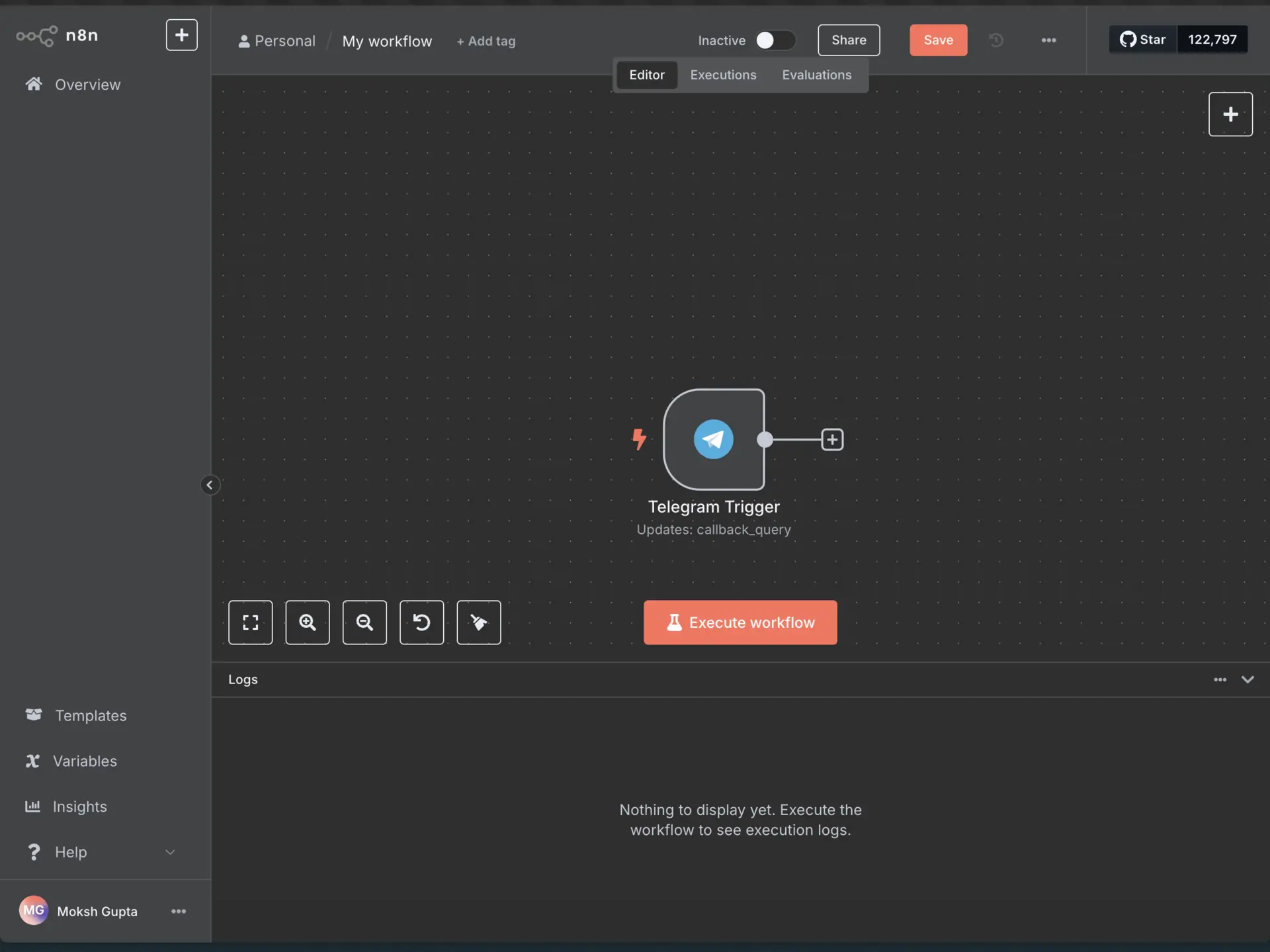The width and height of the screenshot is (1270, 952).
Task: Click the My workflow name
Action: 387,41
